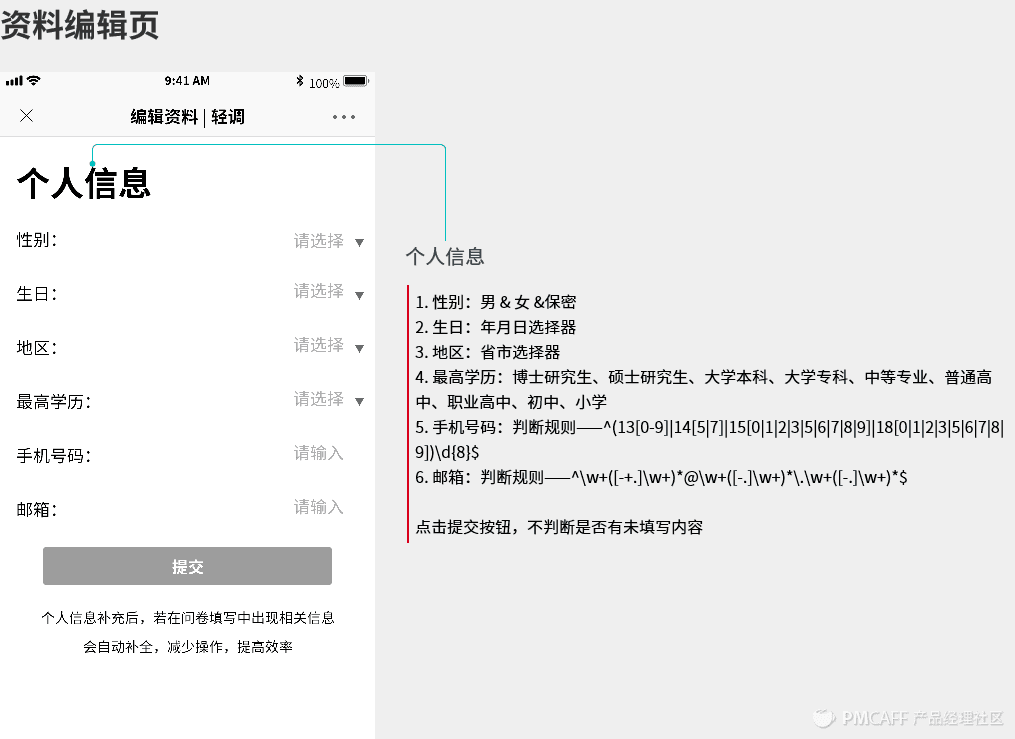Open the 性别 dropdown arrow

tap(359, 243)
